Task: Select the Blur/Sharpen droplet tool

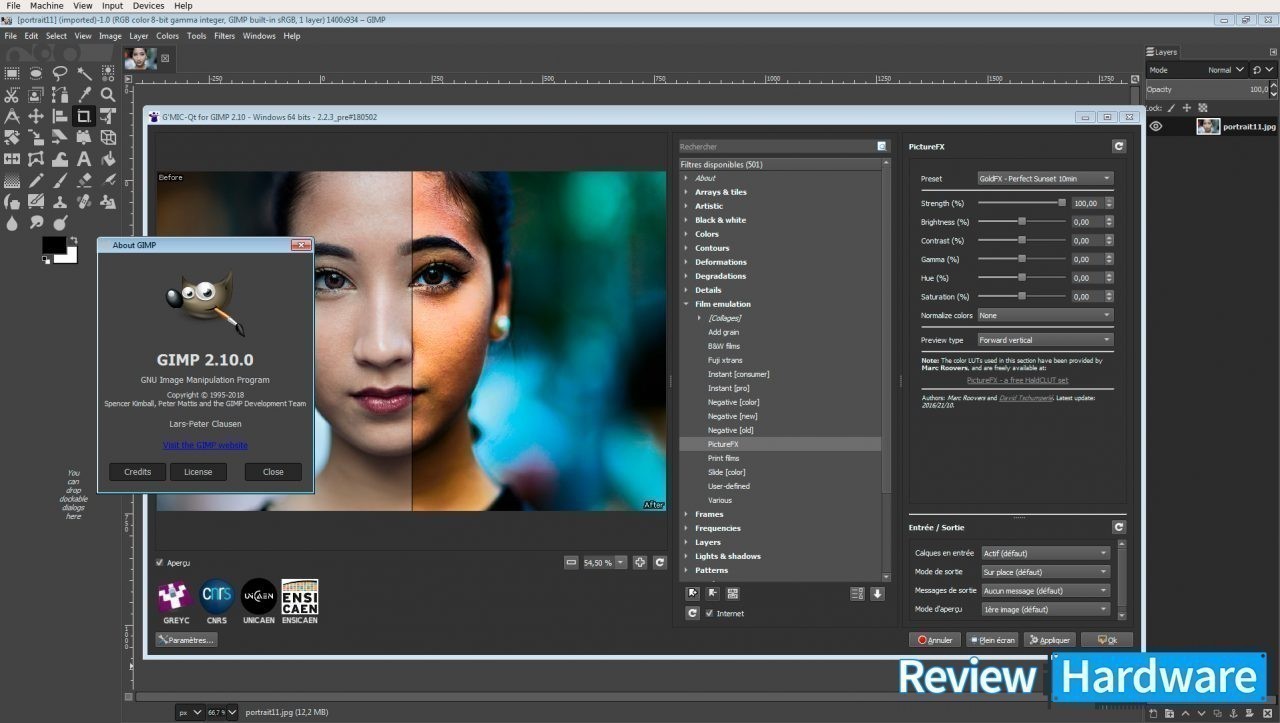Action: coord(12,224)
